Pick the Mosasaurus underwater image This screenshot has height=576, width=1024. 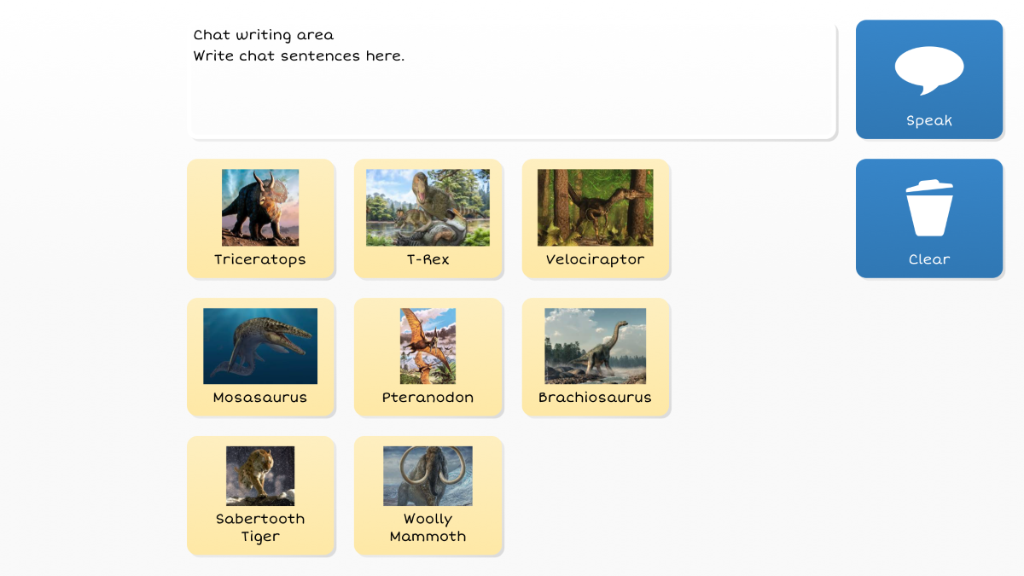pos(260,346)
